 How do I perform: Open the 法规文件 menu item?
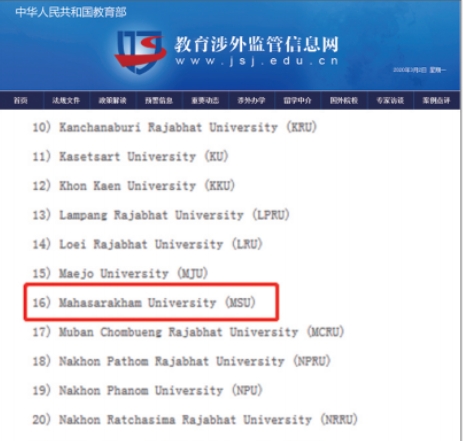[66, 100]
